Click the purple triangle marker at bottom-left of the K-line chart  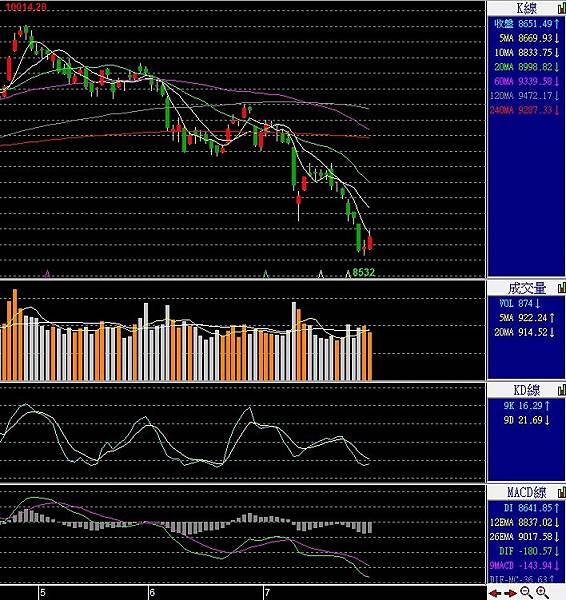(47, 273)
